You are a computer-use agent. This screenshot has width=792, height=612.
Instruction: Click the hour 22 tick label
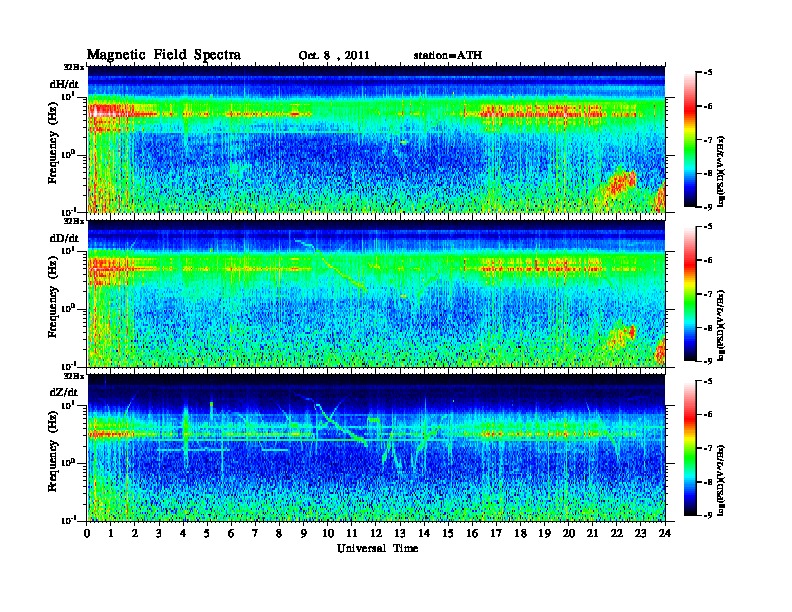tap(617, 533)
